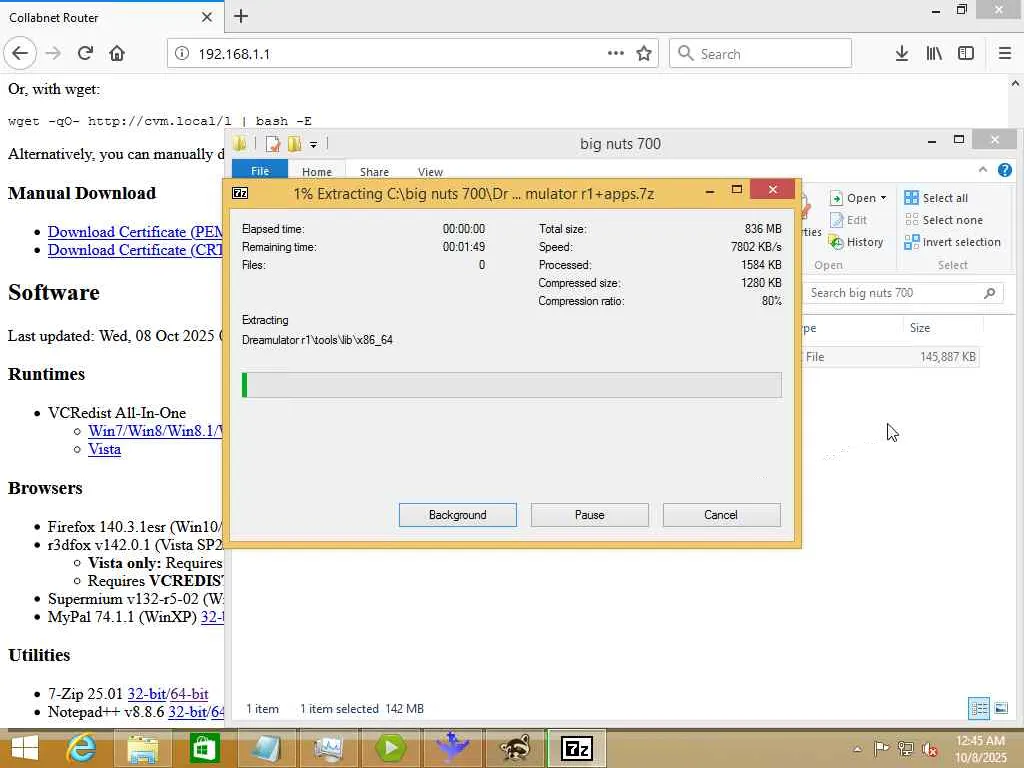The image size is (1024, 768).
Task: Open Download Certificate (CRT) link
Action: tap(135, 250)
